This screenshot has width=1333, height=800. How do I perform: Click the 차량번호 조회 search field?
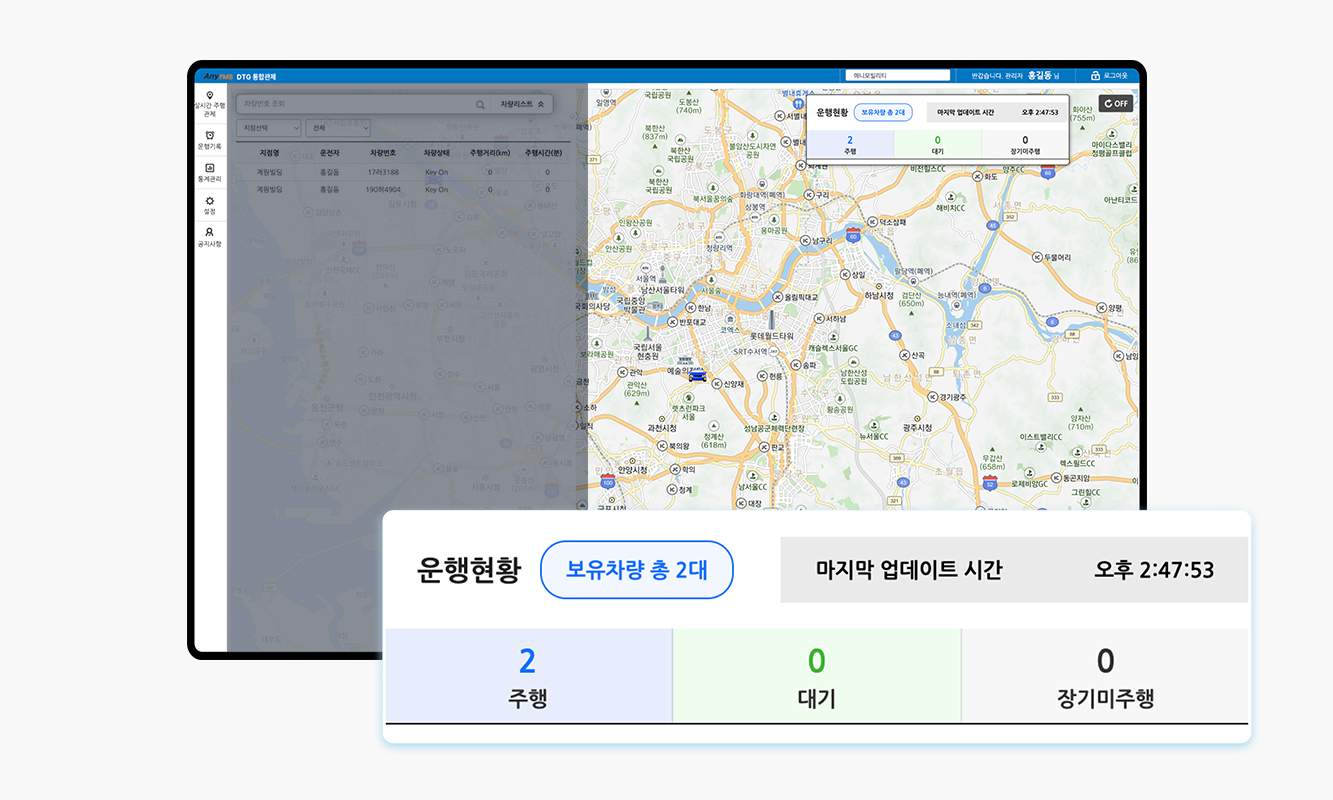355,104
